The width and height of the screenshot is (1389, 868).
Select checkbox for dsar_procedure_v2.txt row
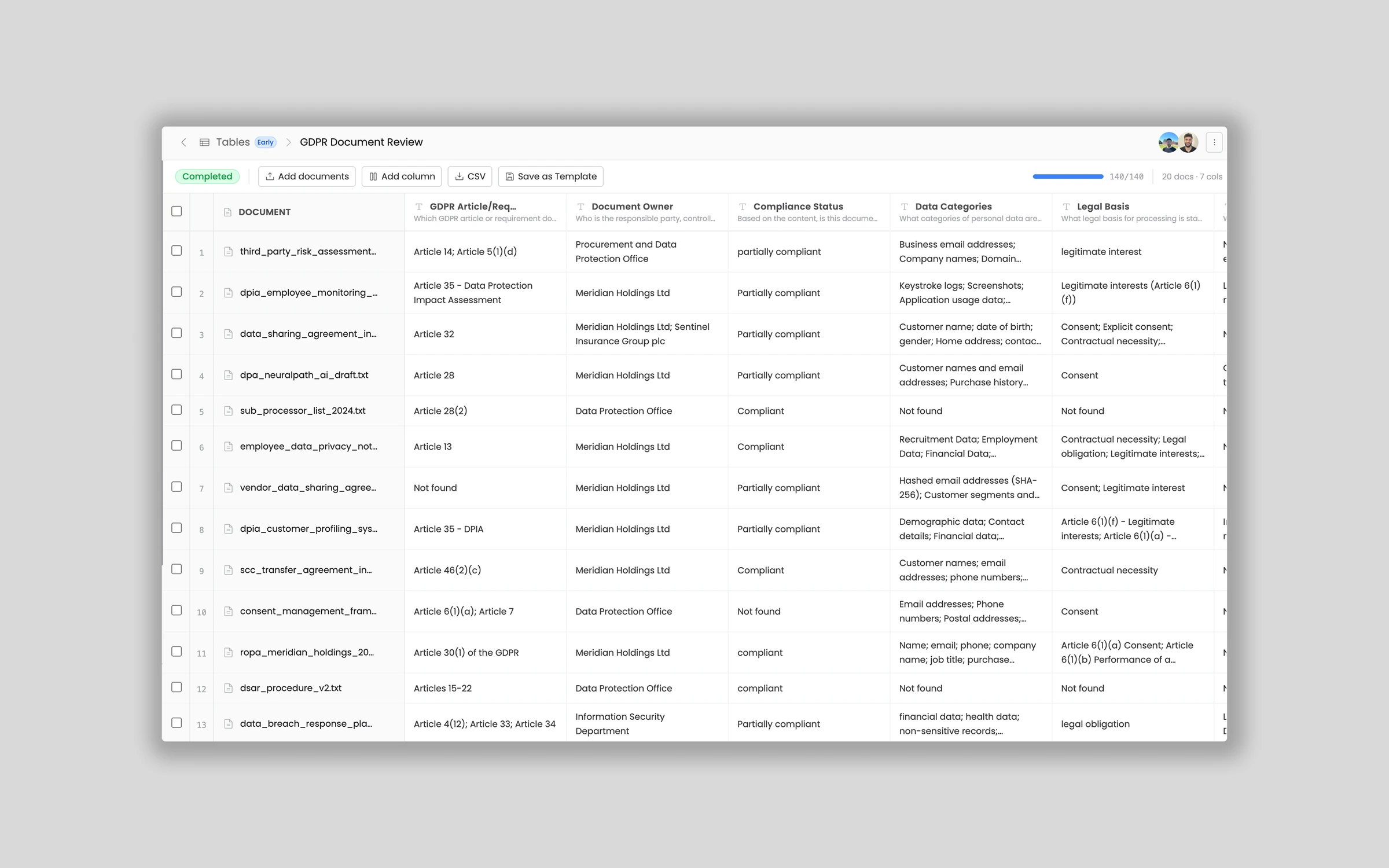(177, 687)
